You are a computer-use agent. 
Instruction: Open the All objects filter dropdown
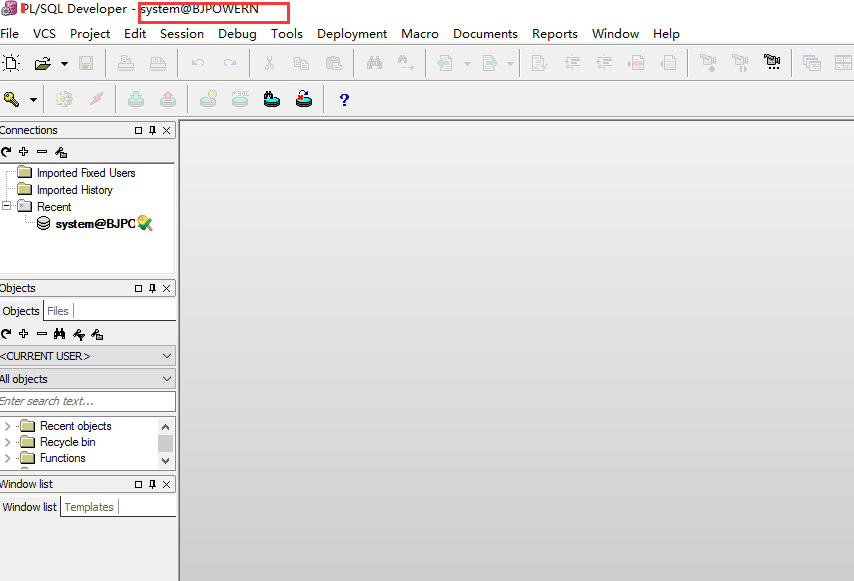click(x=88, y=379)
